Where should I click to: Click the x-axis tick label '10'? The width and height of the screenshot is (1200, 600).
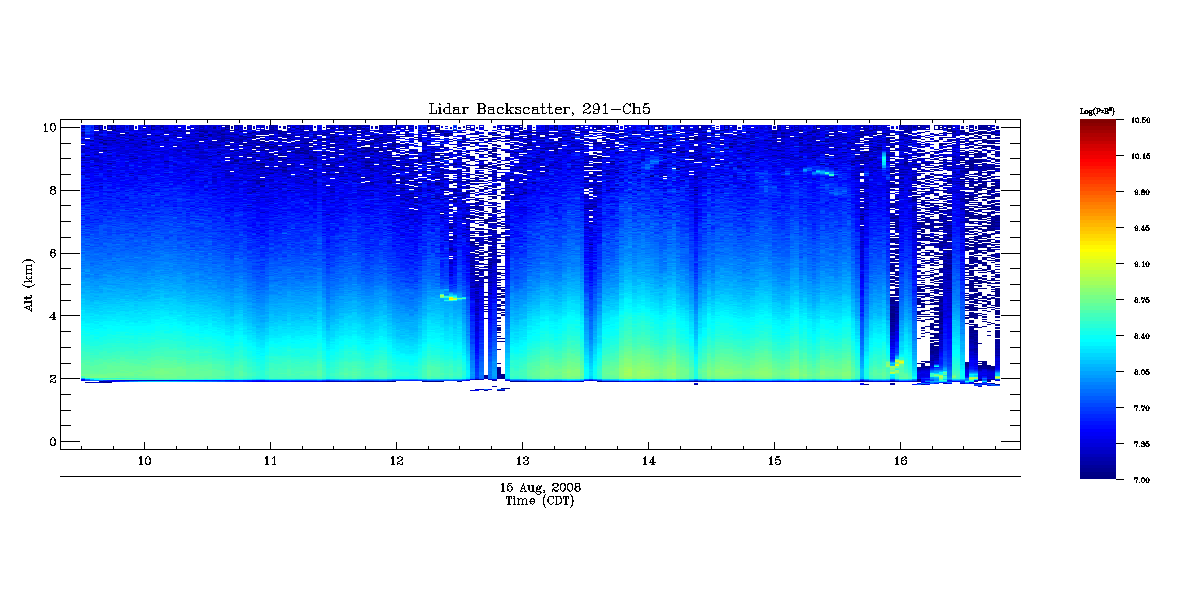145,461
